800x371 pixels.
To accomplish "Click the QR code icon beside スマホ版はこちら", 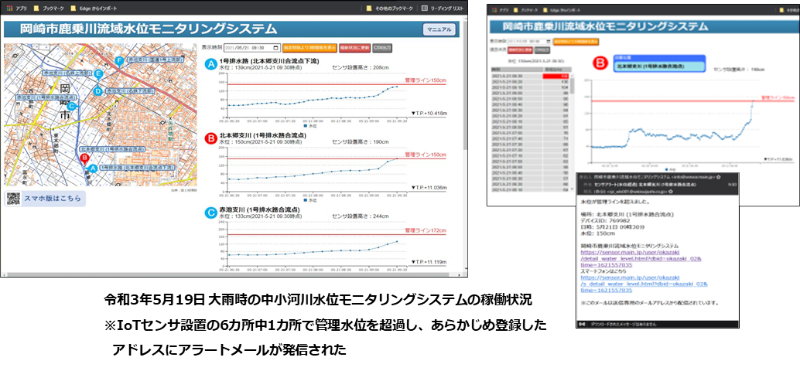I will 13,199.
